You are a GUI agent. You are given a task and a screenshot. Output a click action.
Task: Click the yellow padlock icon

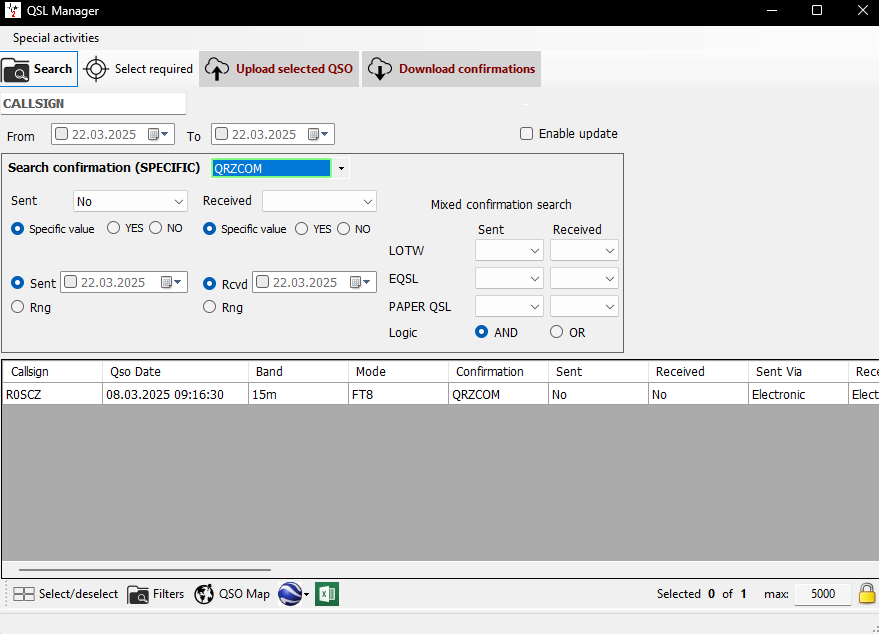867,594
